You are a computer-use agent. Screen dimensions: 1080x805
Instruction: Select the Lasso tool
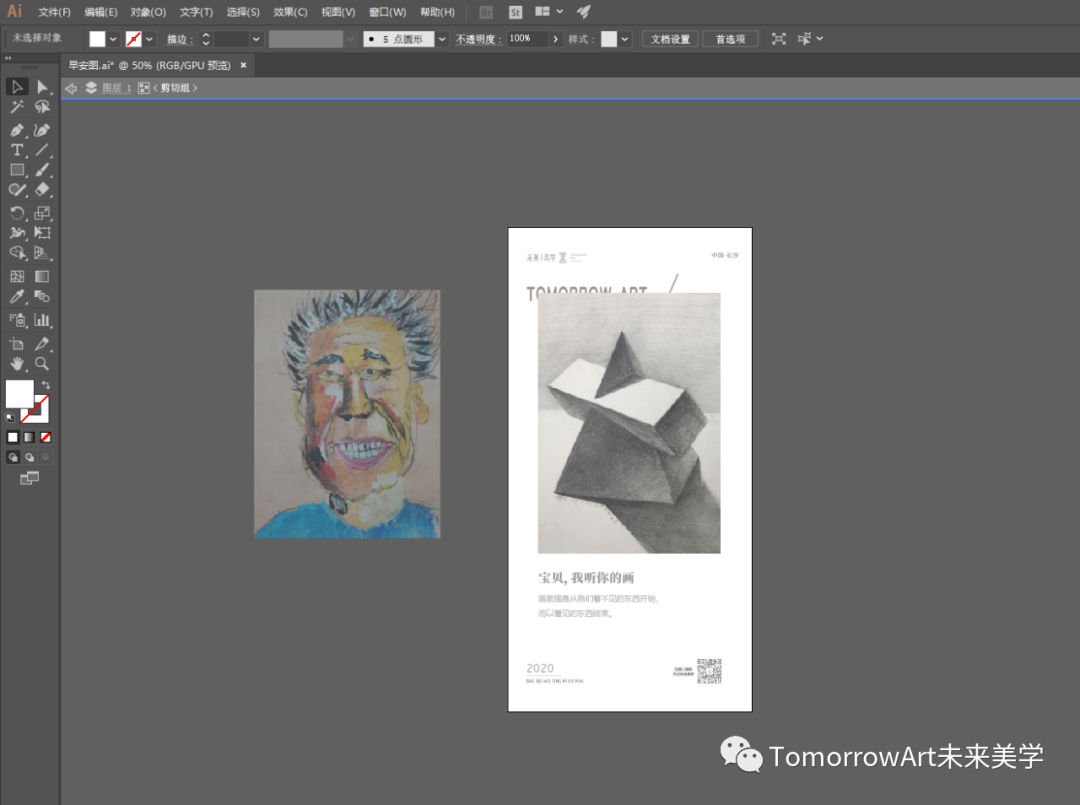click(x=42, y=107)
